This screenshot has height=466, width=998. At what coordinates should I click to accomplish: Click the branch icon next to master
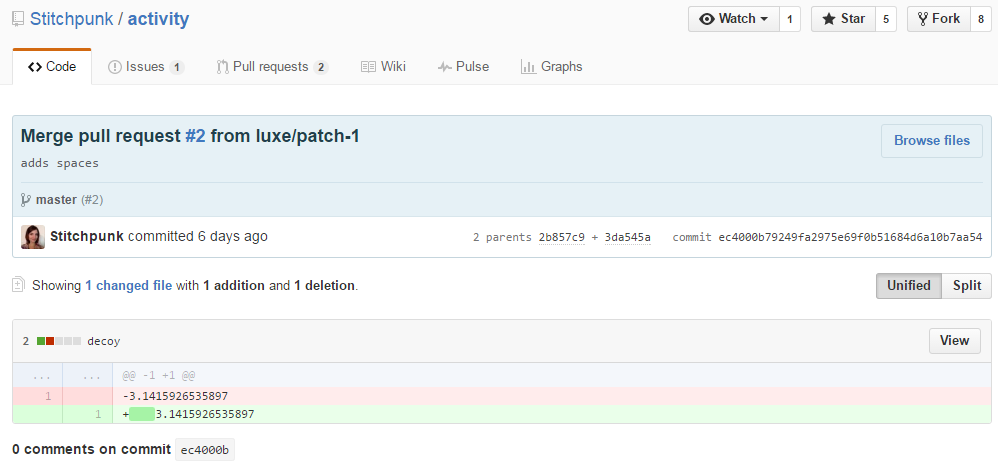click(26, 200)
